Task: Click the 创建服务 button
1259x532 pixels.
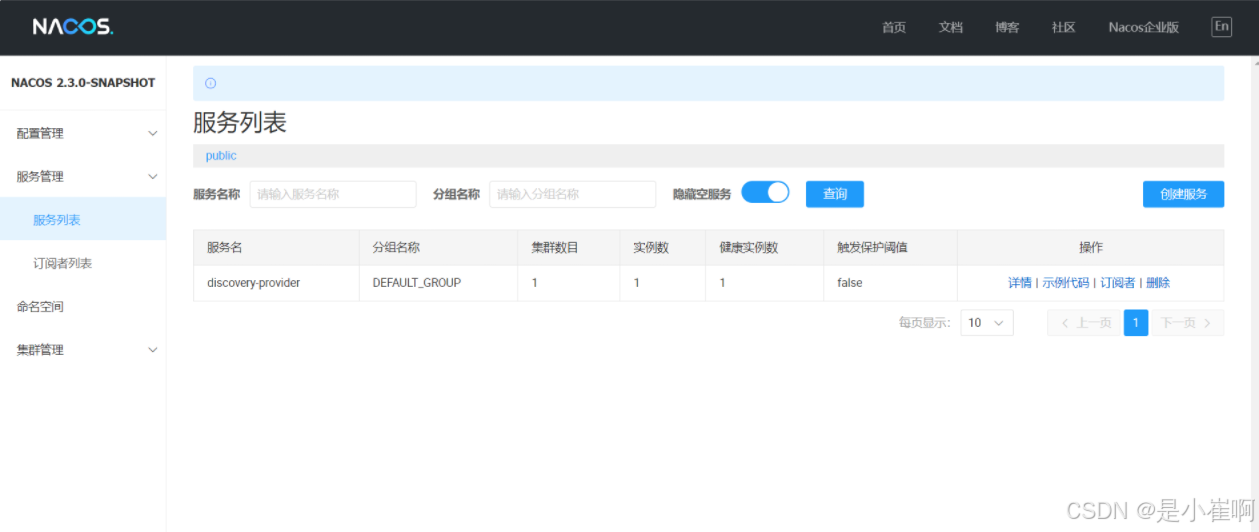Action: tap(1183, 194)
